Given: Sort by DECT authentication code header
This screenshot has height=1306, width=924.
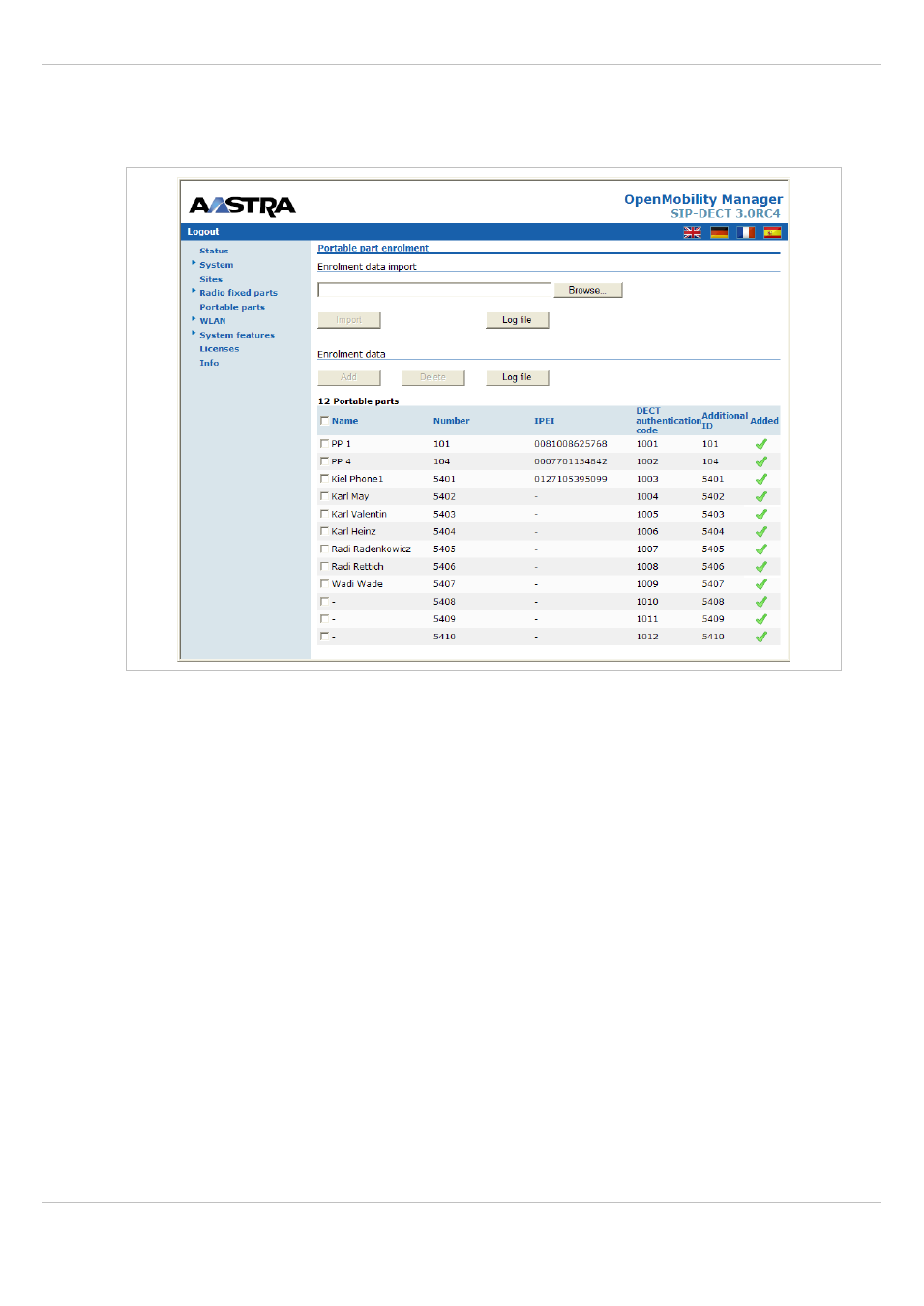Looking at the screenshot, I should (669, 421).
